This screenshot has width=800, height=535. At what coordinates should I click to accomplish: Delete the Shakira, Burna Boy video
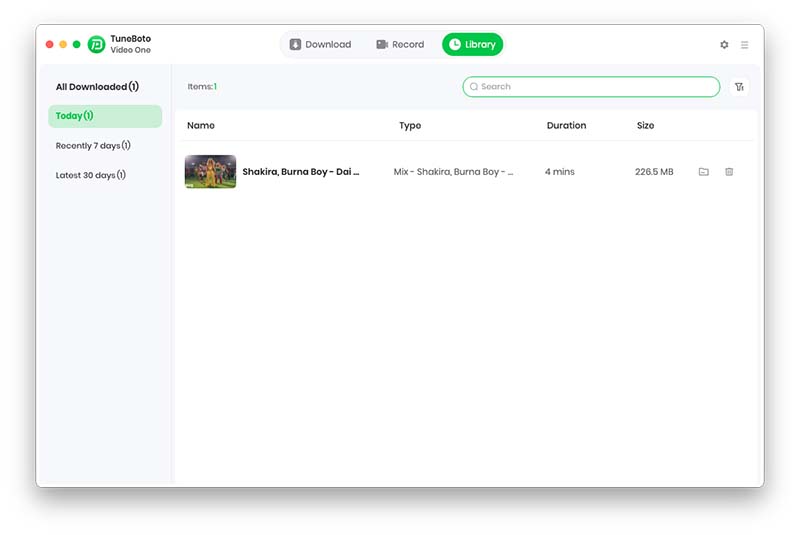[x=729, y=172]
